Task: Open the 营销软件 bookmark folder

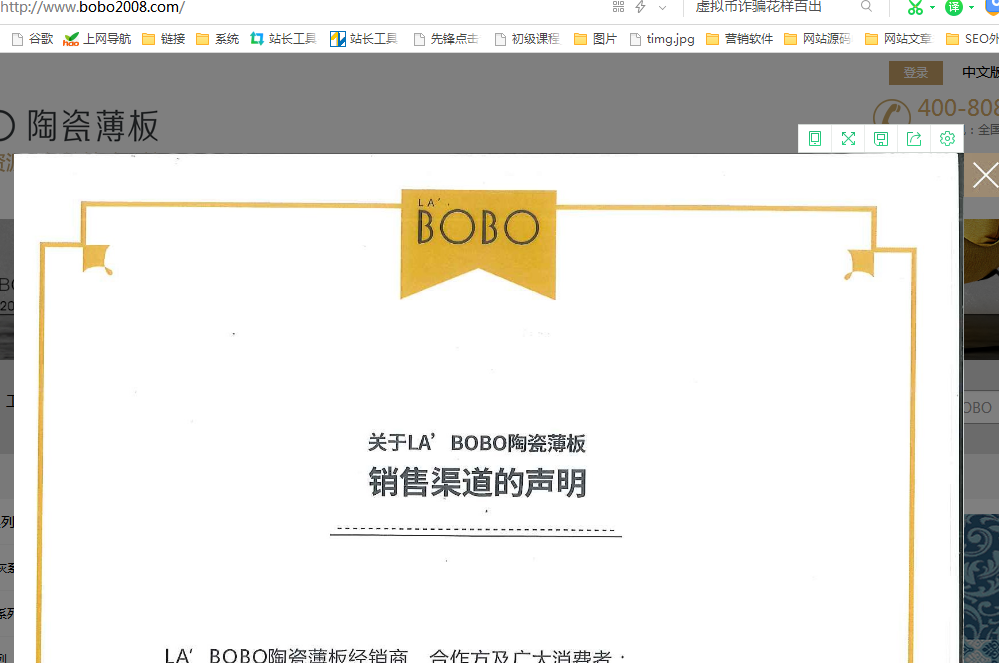Action: click(x=739, y=40)
